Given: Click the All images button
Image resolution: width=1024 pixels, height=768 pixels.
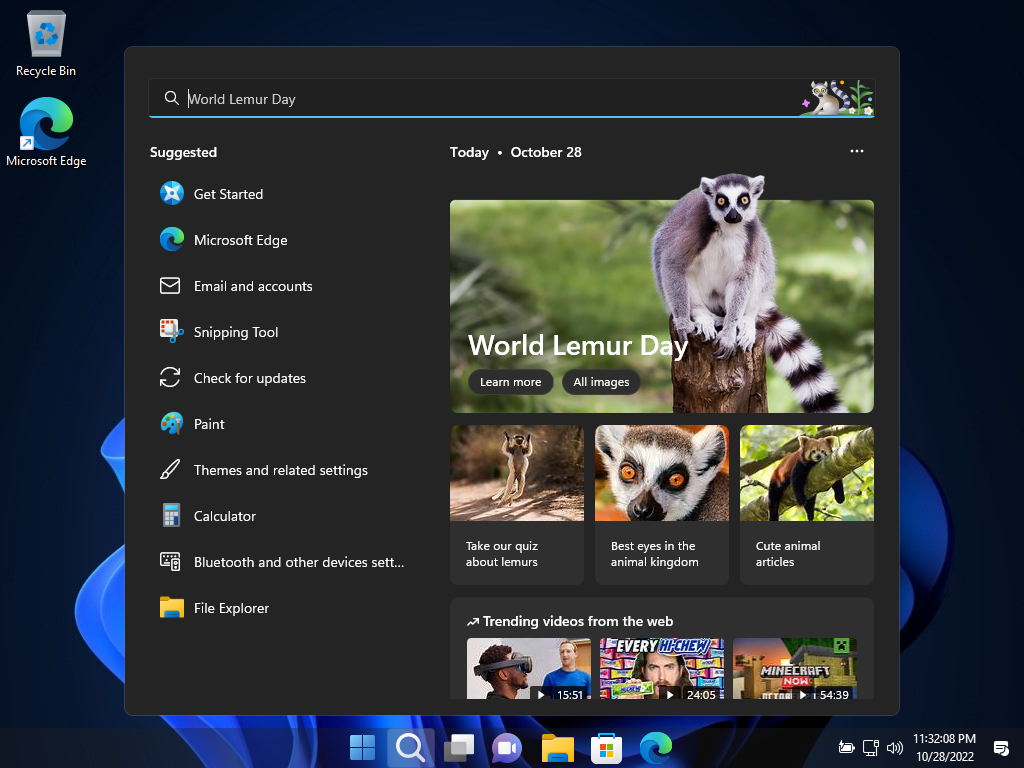Looking at the screenshot, I should [601, 382].
